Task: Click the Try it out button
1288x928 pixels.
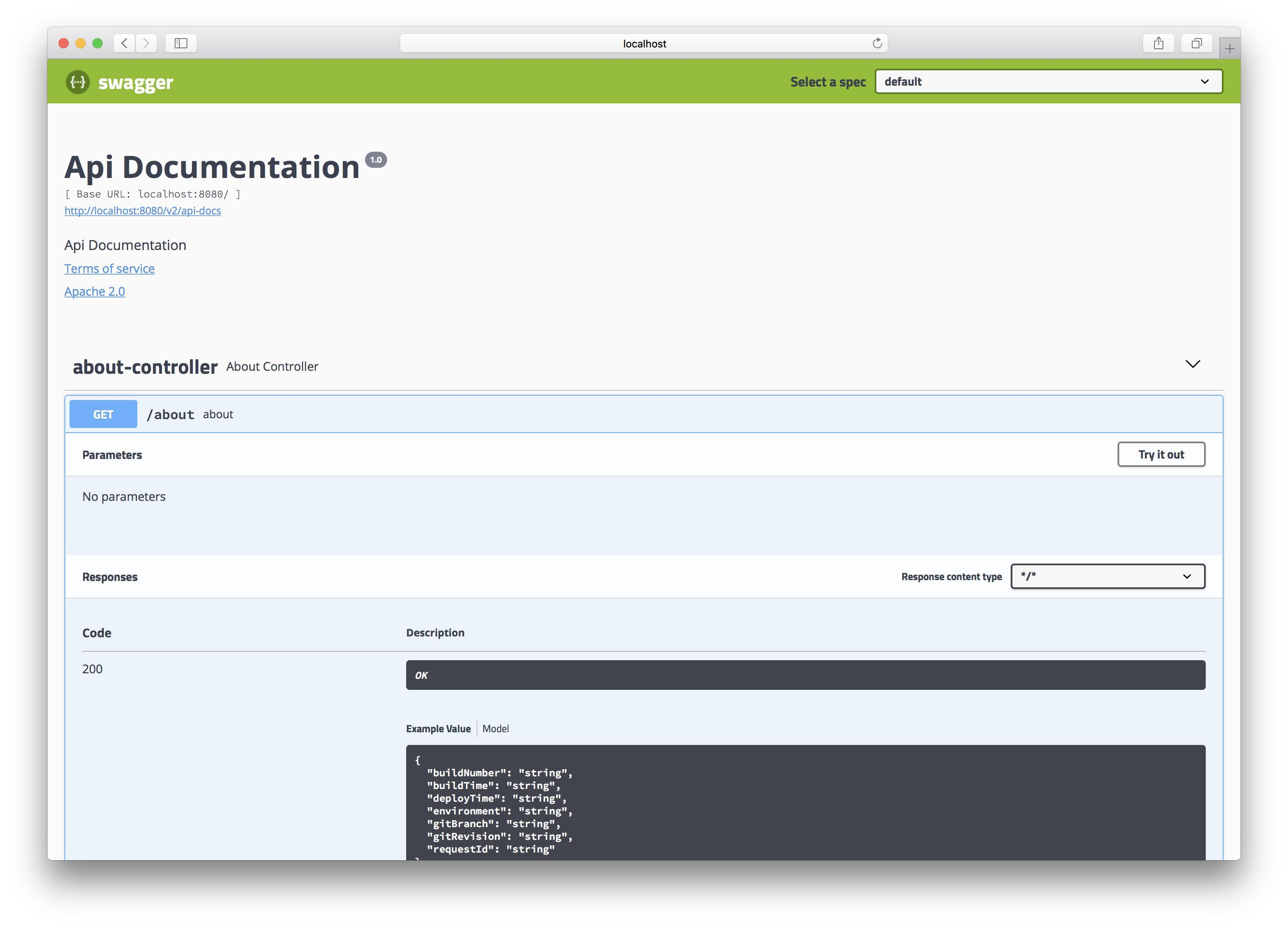Action: click(x=1161, y=454)
